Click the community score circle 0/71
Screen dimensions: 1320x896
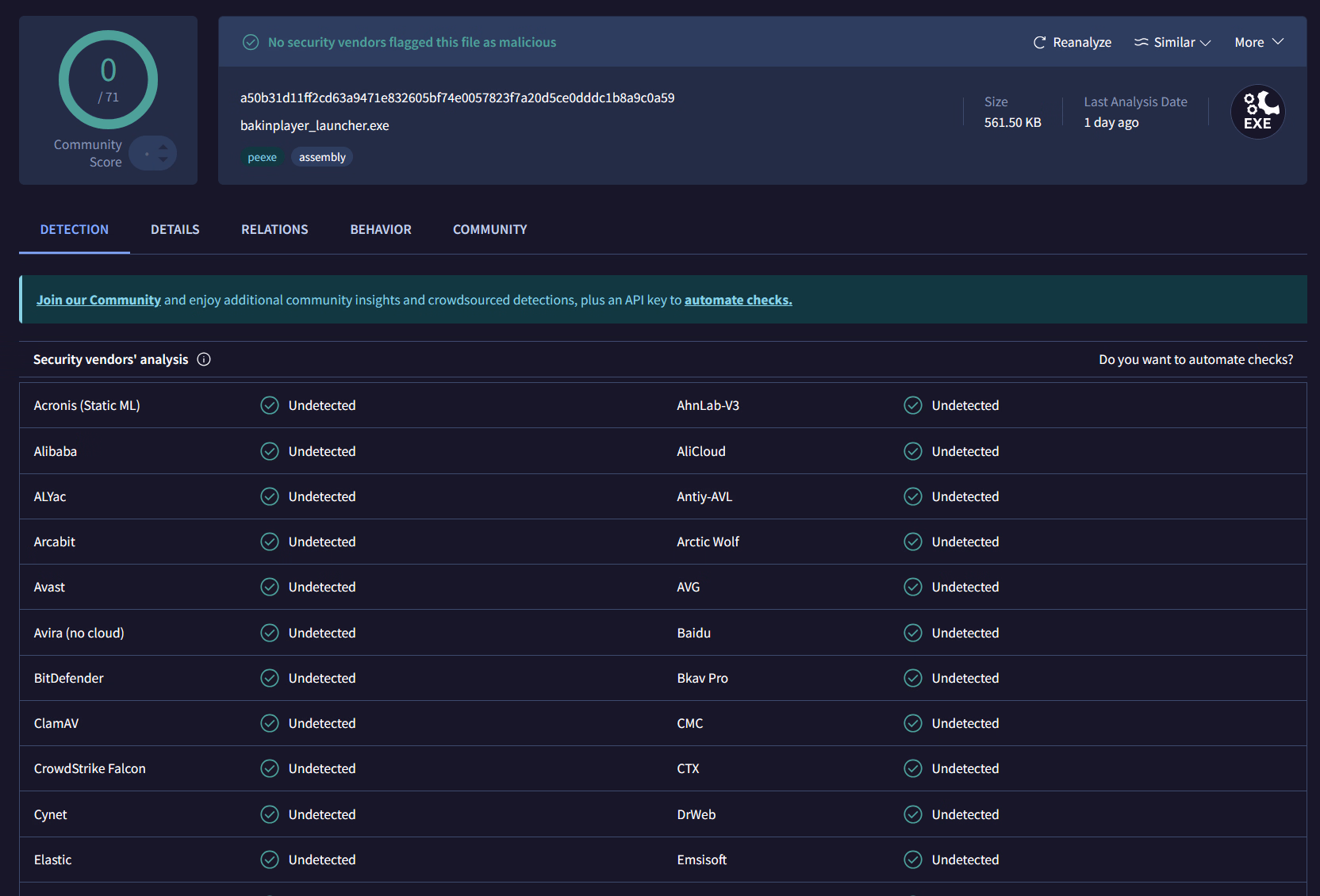pos(108,80)
